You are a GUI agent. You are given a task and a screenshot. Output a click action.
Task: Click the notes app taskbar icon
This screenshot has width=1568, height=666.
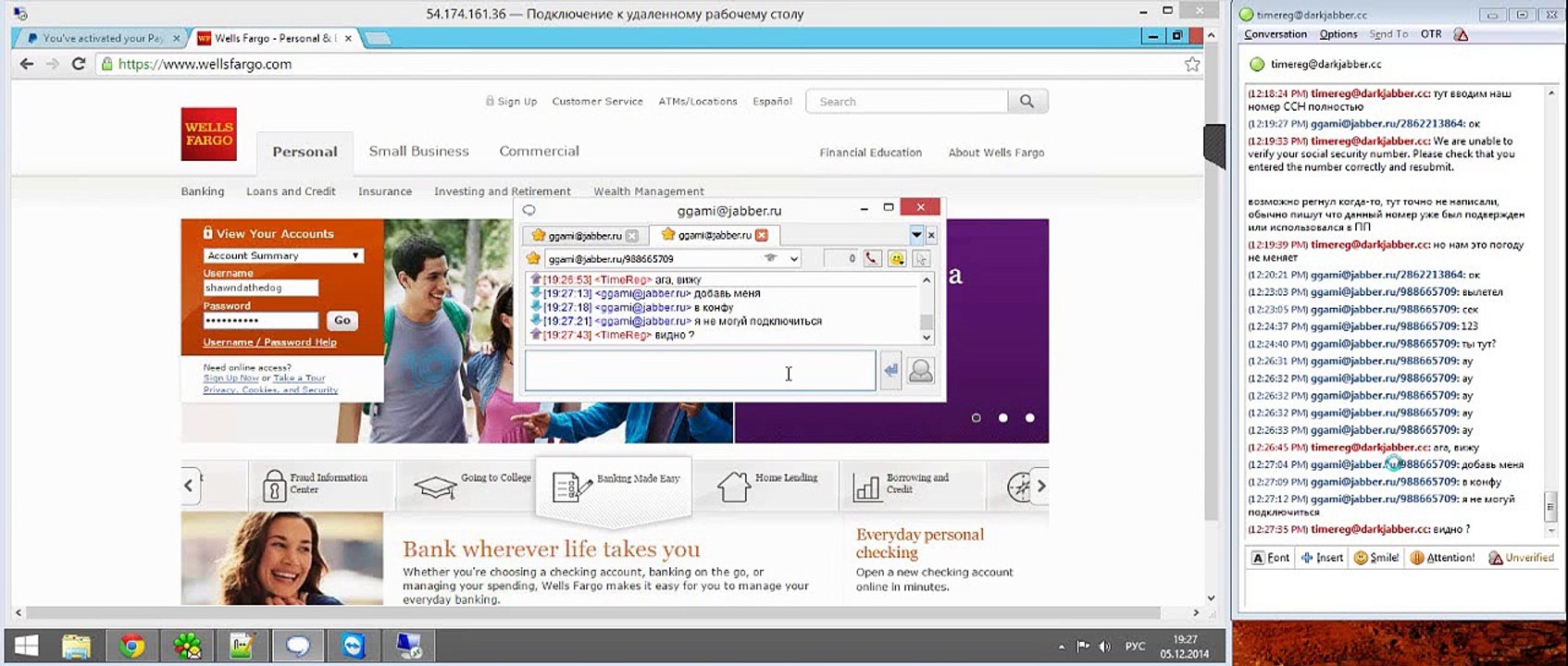coord(243,646)
